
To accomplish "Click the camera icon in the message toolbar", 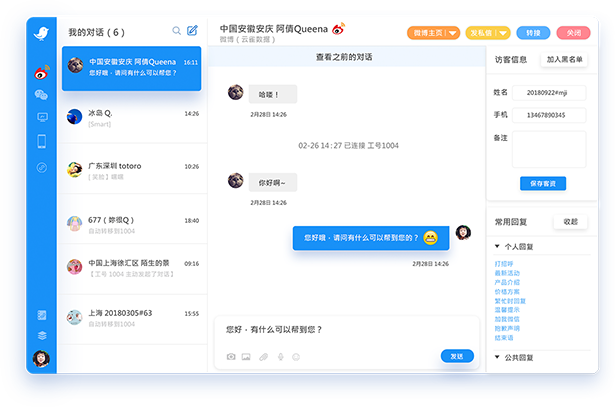I will [231, 356].
